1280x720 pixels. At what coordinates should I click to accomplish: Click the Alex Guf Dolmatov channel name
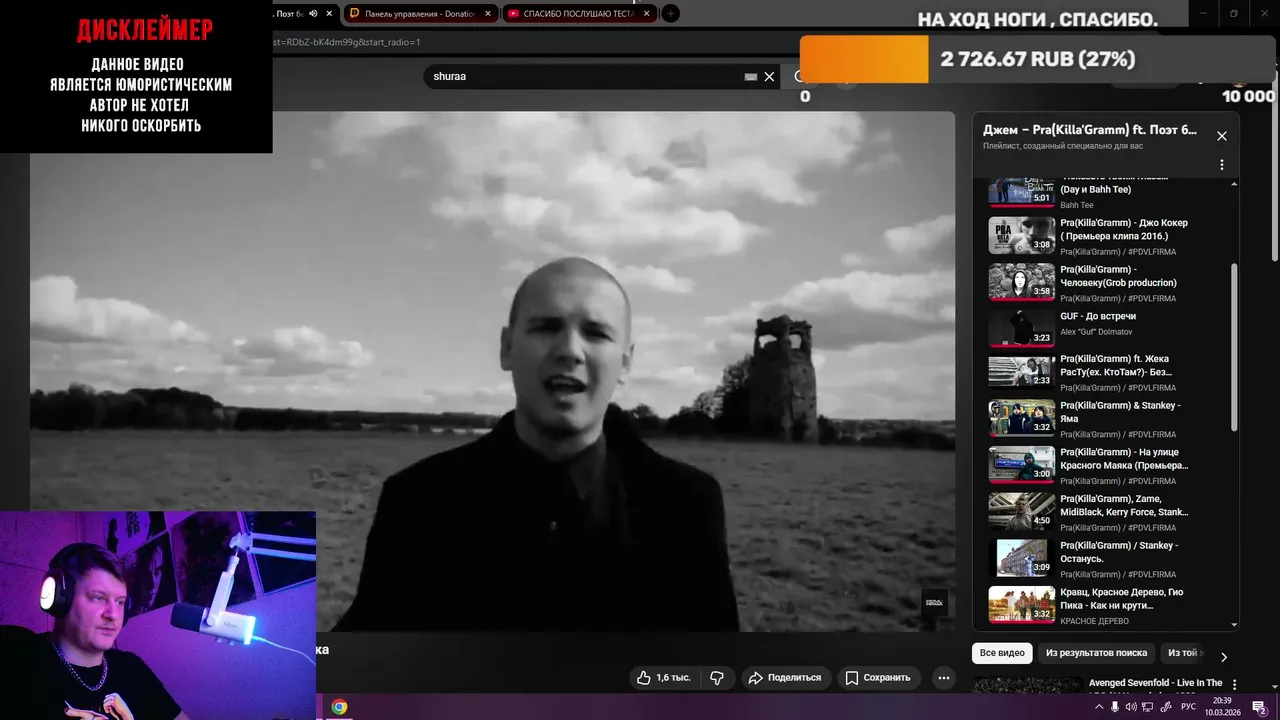pos(1096,332)
